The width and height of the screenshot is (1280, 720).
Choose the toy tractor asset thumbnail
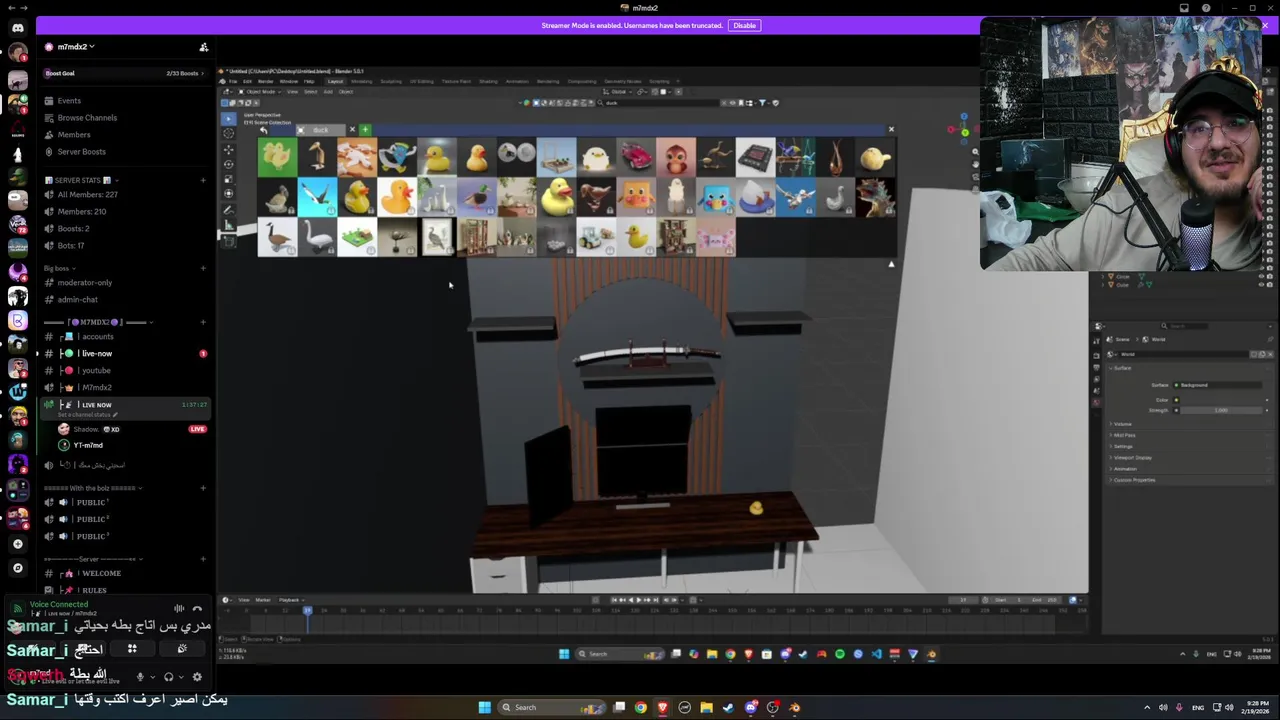click(x=596, y=238)
